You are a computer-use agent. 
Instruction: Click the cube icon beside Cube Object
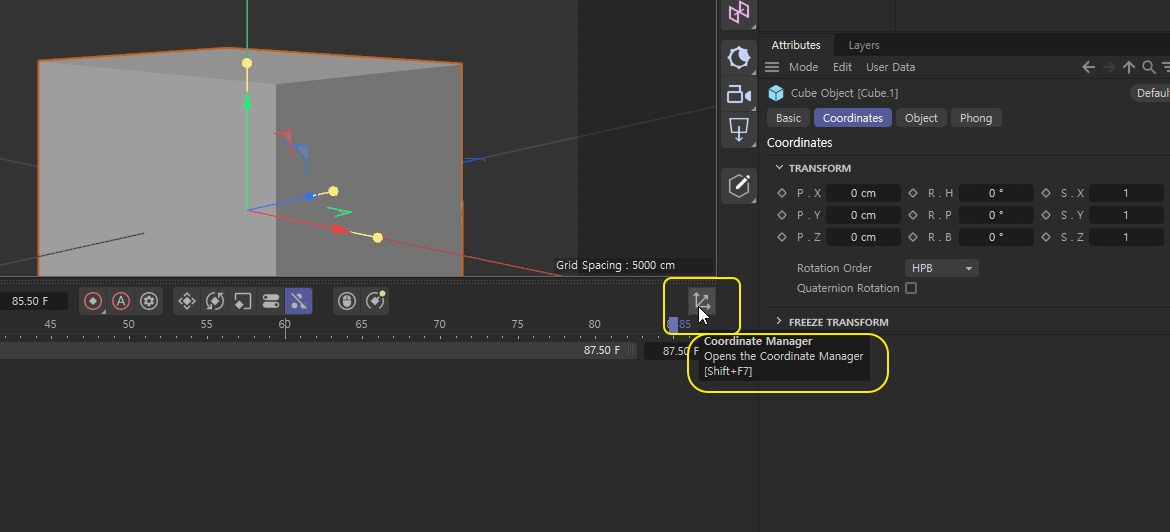coord(777,93)
